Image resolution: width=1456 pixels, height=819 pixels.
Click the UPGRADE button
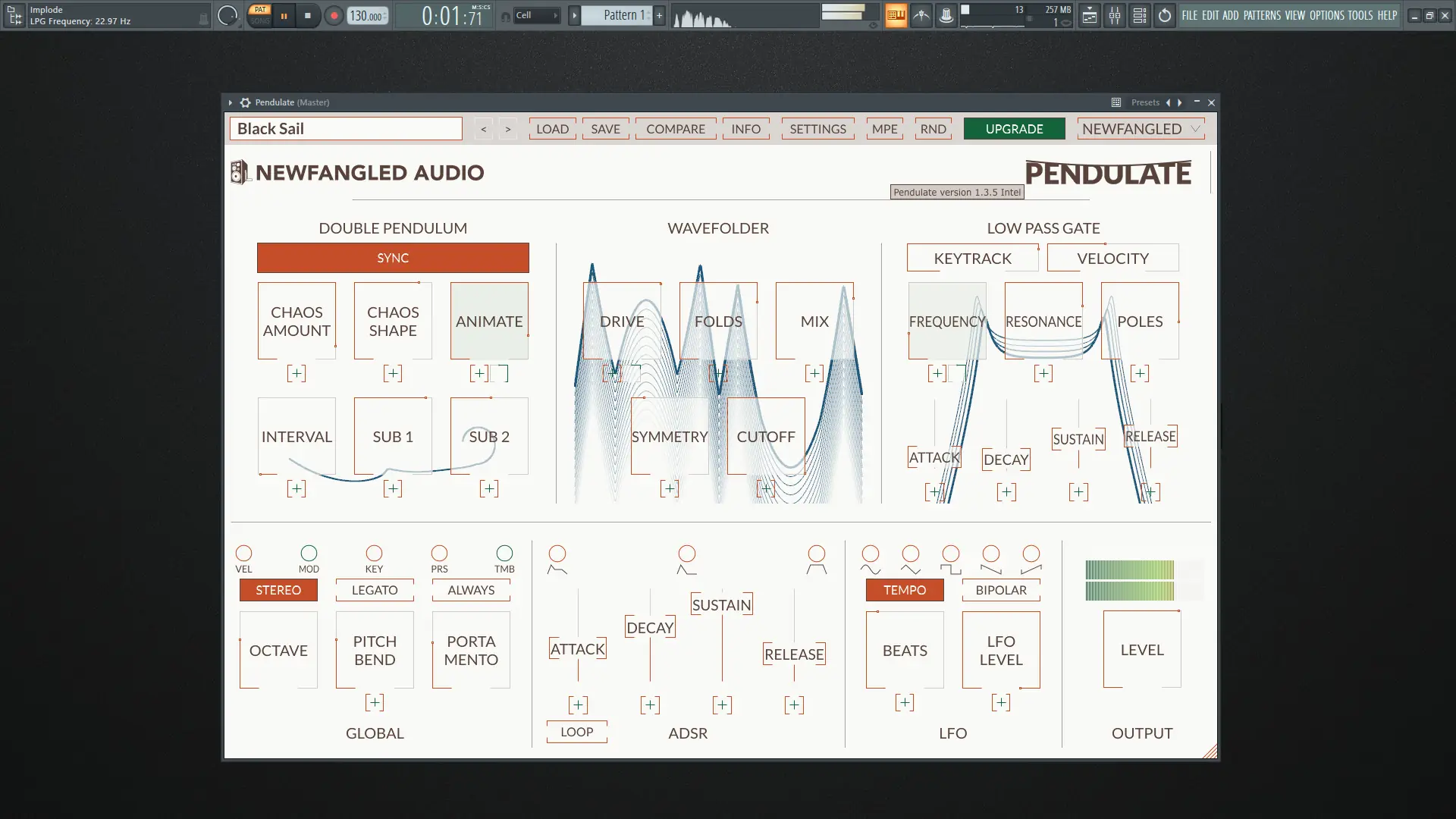1014,129
